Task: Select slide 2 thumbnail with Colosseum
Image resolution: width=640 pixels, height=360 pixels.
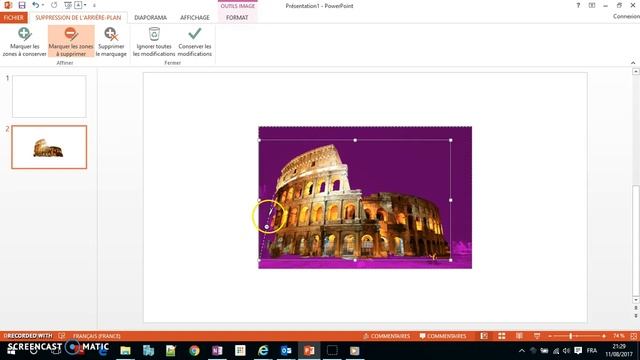Action: pos(49,147)
